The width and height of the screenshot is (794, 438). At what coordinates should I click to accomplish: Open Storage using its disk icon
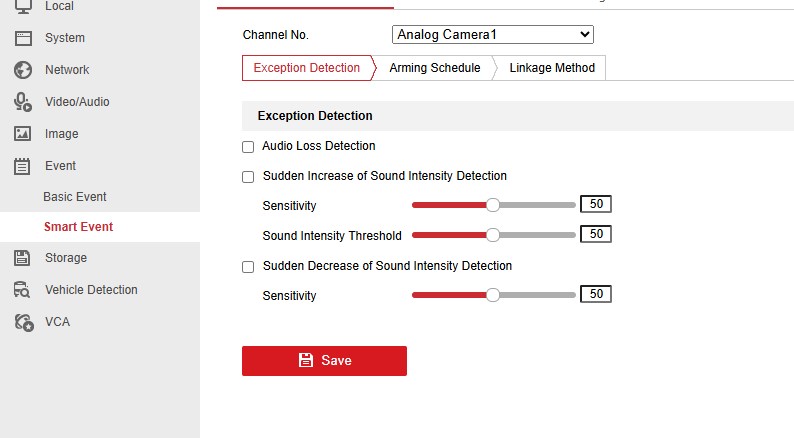pos(22,258)
